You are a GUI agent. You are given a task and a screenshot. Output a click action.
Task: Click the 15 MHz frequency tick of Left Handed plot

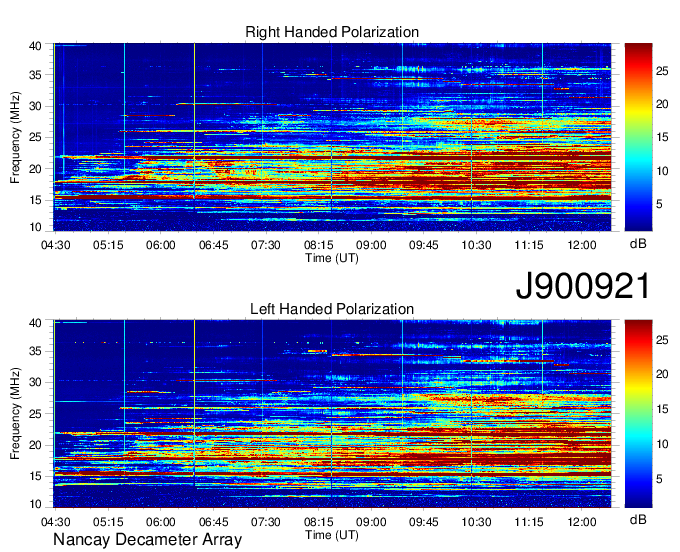pyautogui.click(x=35, y=477)
